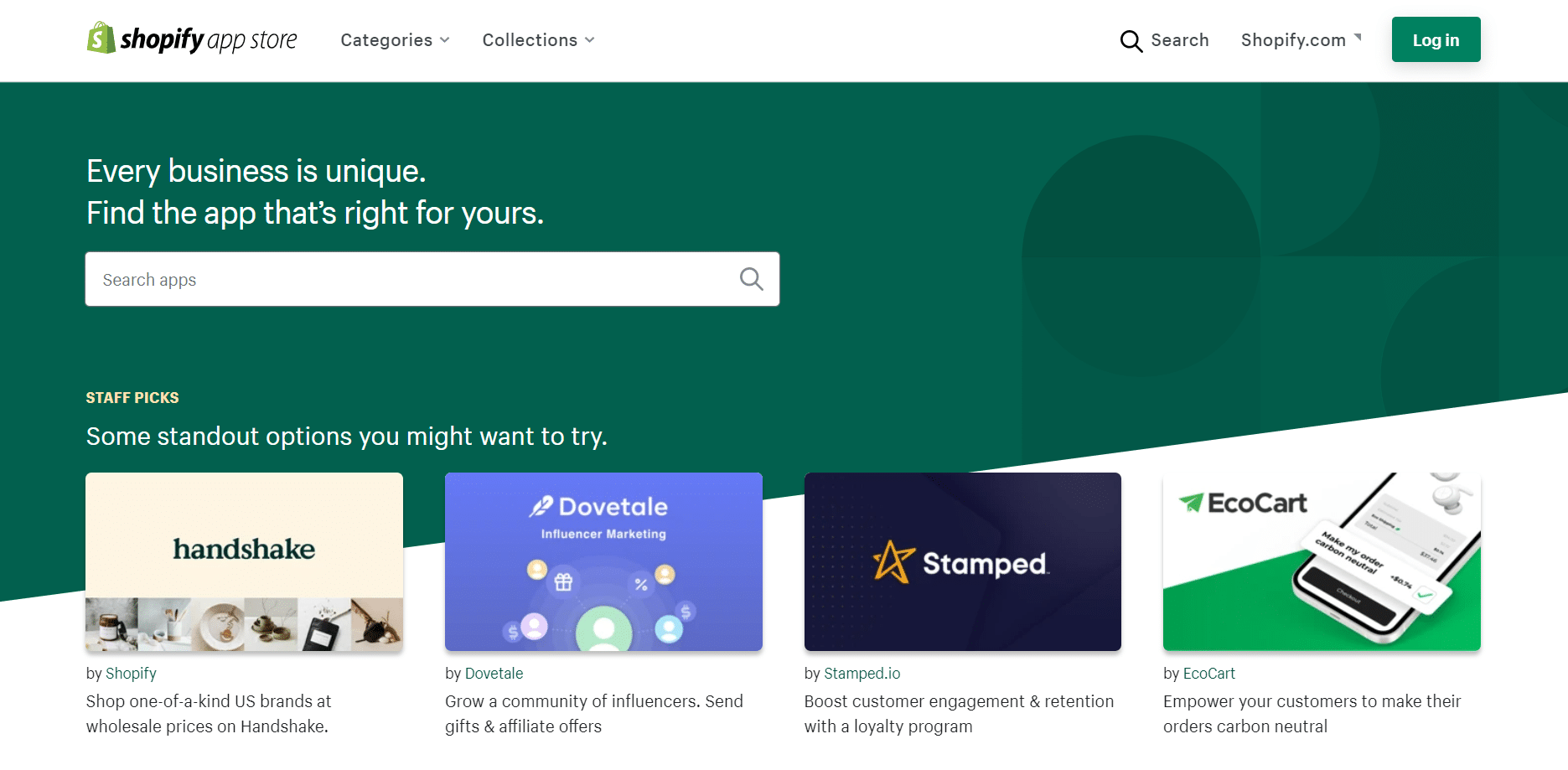Click the STAFF PICKS label
Screen dimensions: 1568x770
(132, 398)
